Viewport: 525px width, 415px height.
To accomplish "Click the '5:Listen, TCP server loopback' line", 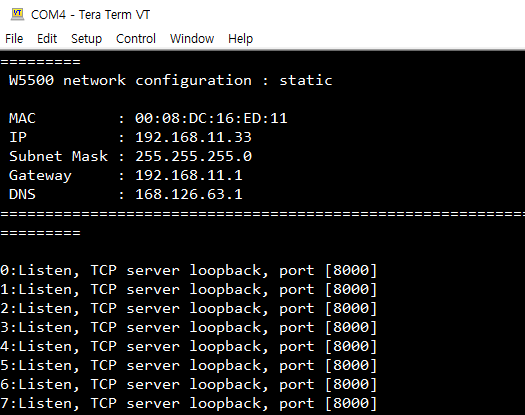I will click(x=189, y=365).
